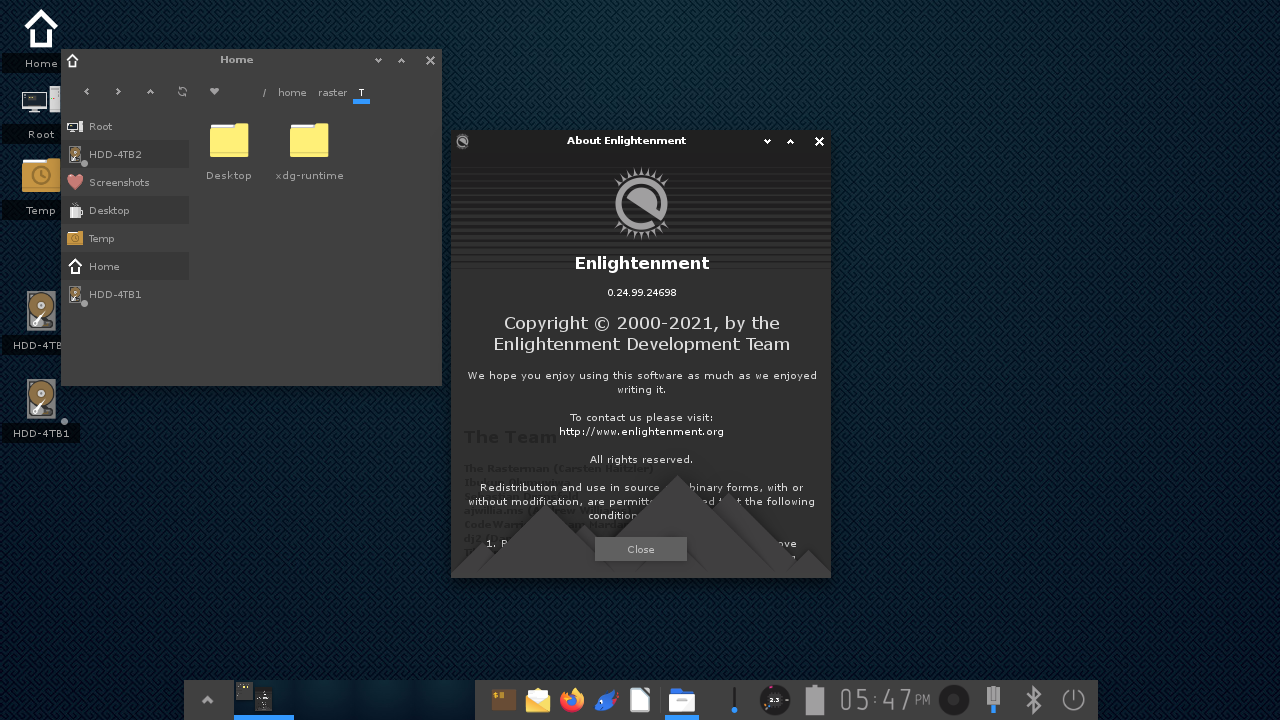Open the document writer from the shelf

pos(640,700)
